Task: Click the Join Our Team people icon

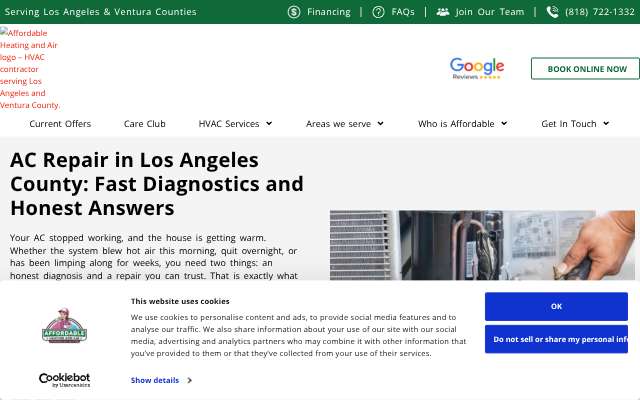Action: [x=442, y=12]
